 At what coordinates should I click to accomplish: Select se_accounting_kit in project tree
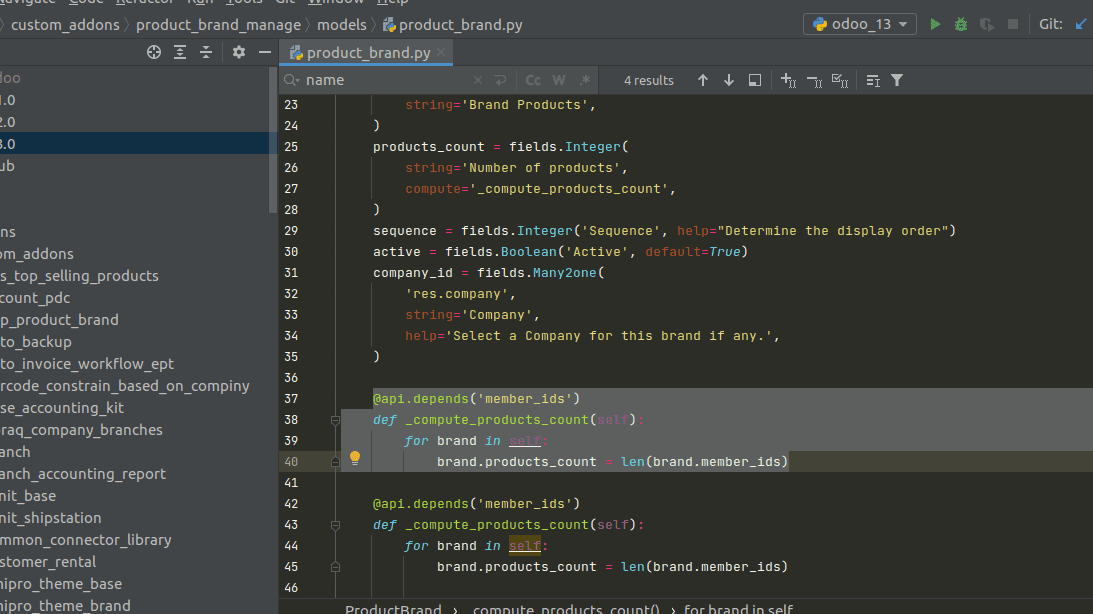coord(62,408)
